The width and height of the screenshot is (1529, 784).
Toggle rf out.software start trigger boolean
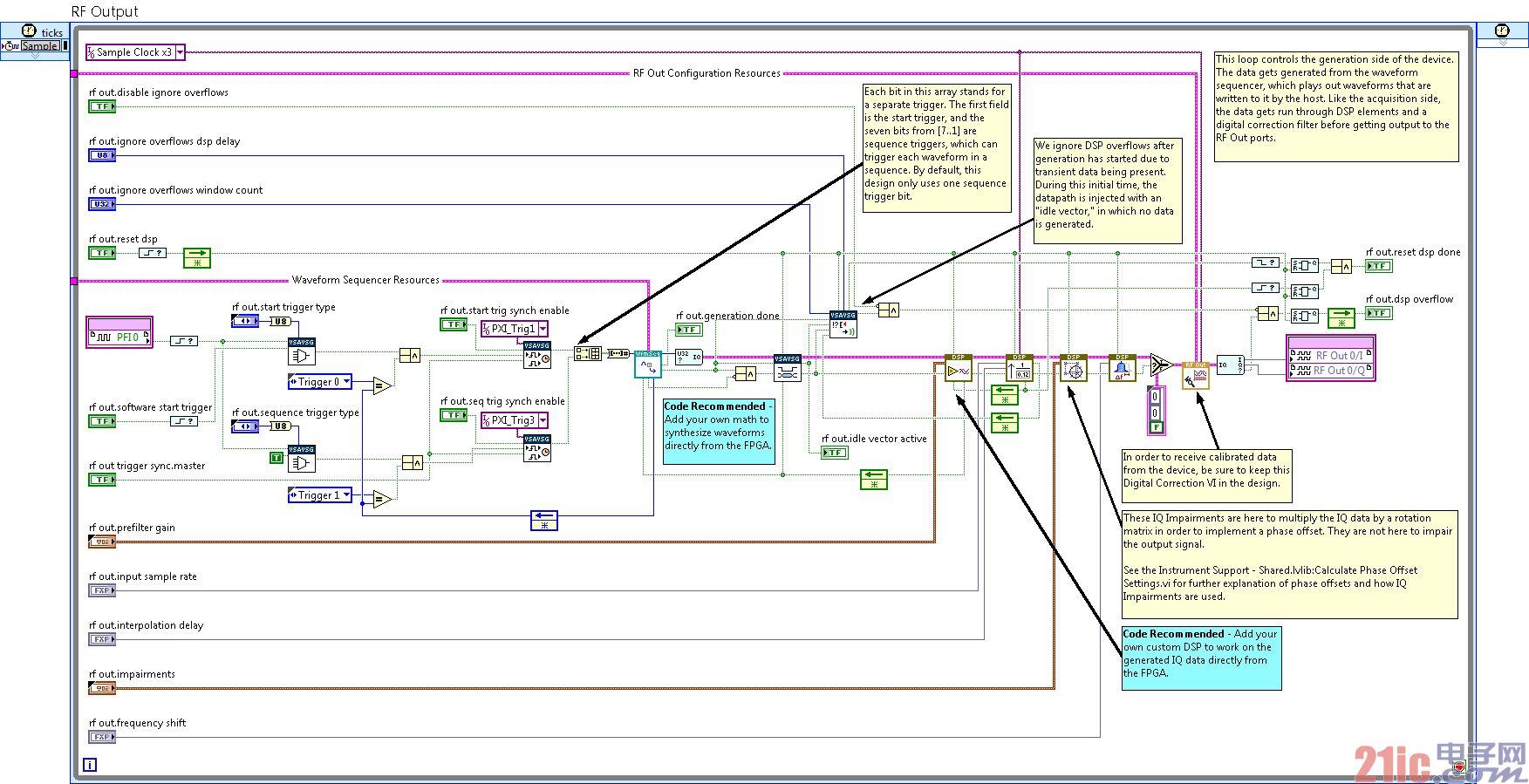(x=102, y=421)
